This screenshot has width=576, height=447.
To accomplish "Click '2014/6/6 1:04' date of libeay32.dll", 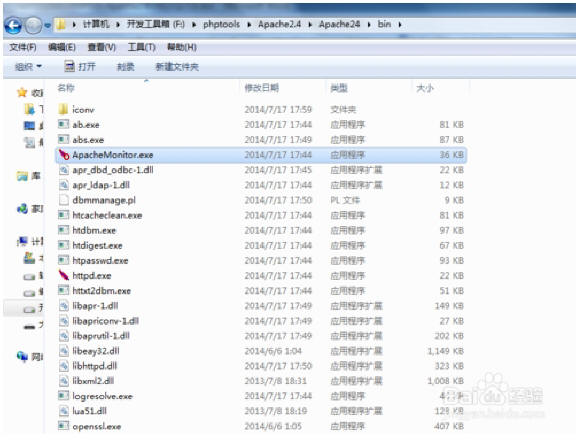I will point(273,351).
